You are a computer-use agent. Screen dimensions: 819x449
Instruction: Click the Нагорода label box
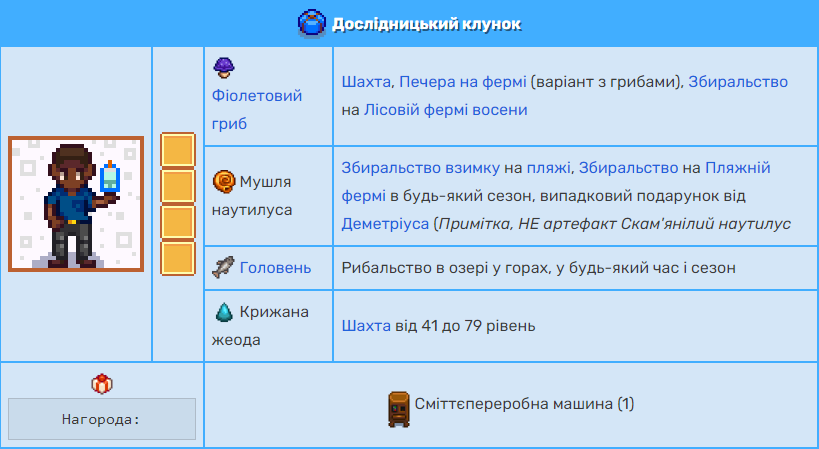[x=102, y=419]
